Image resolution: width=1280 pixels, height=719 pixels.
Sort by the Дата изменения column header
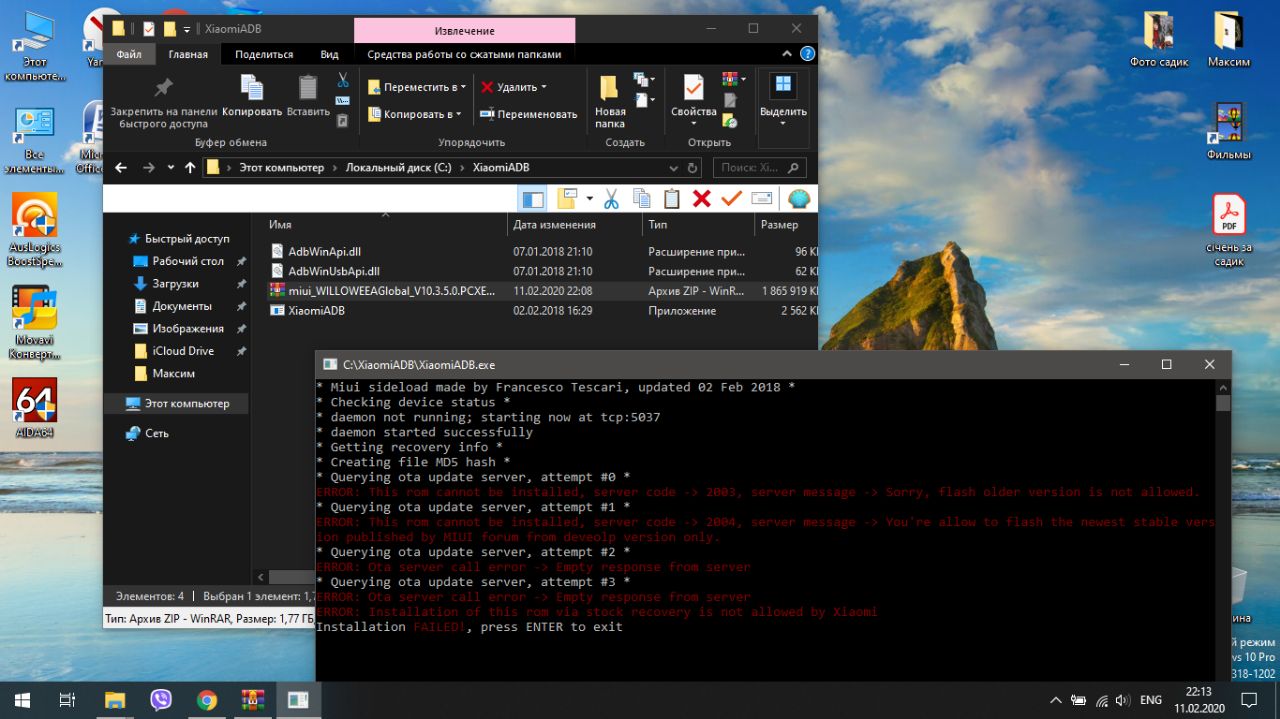click(576, 225)
